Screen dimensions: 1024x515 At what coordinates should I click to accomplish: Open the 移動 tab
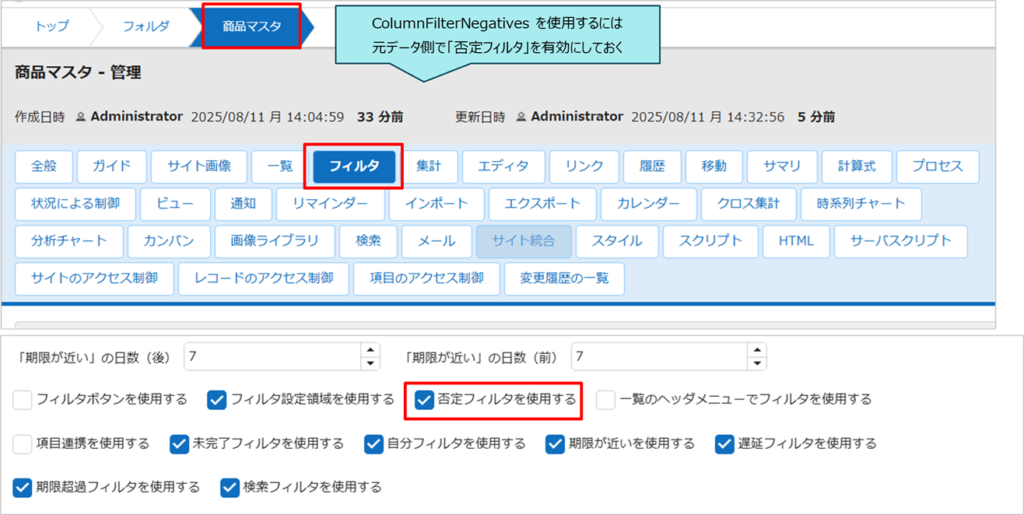pos(714,166)
